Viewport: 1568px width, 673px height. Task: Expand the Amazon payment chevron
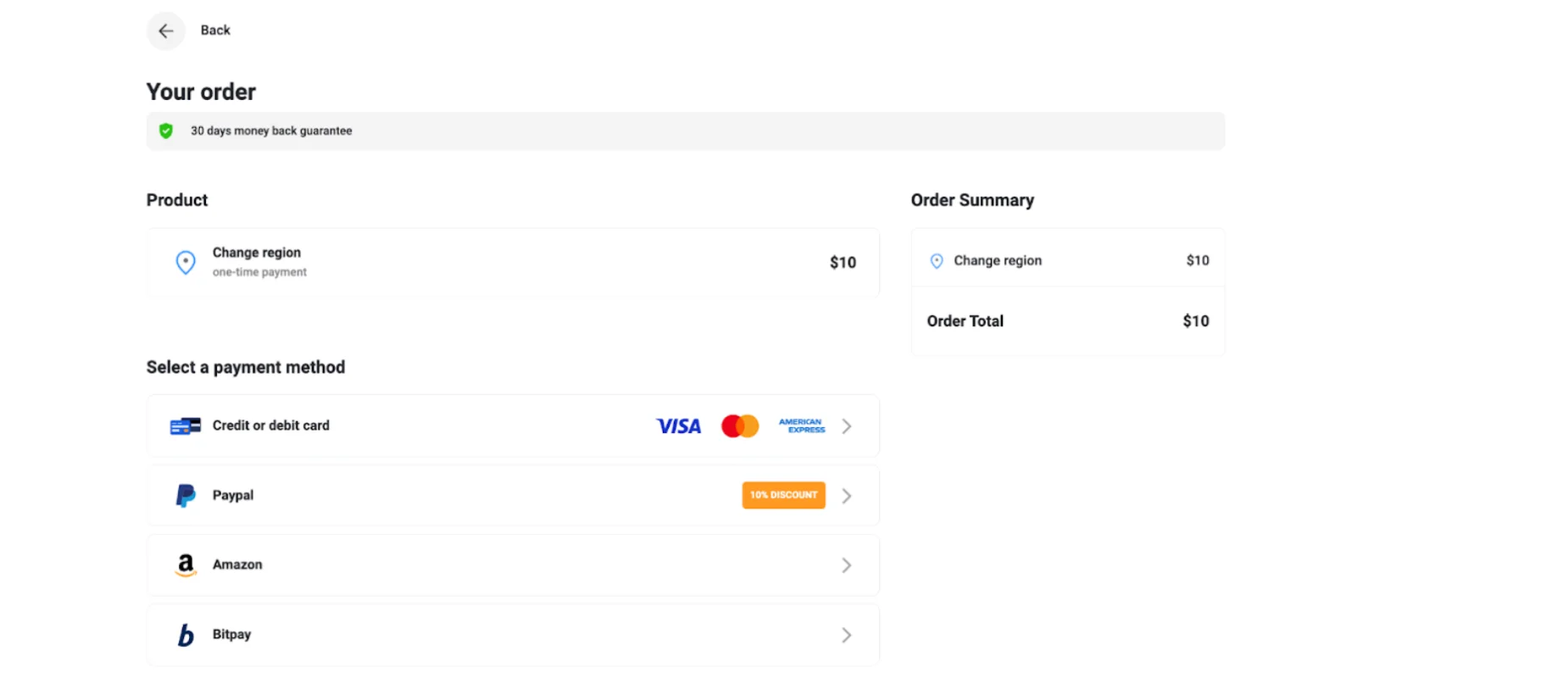pyautogui.click(x=847, y=565)
